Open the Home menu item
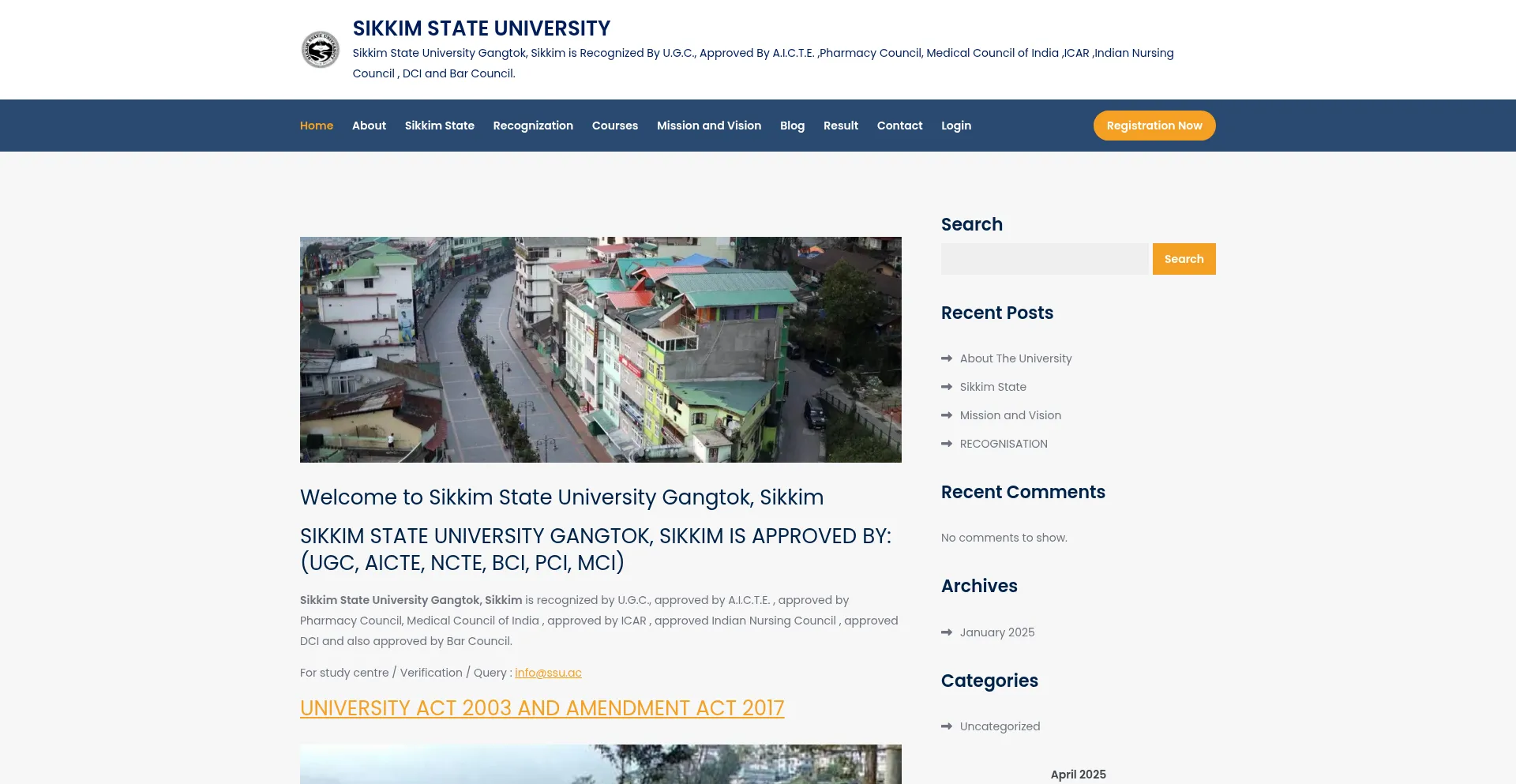Screen dimensions: 1516x784 317,126
